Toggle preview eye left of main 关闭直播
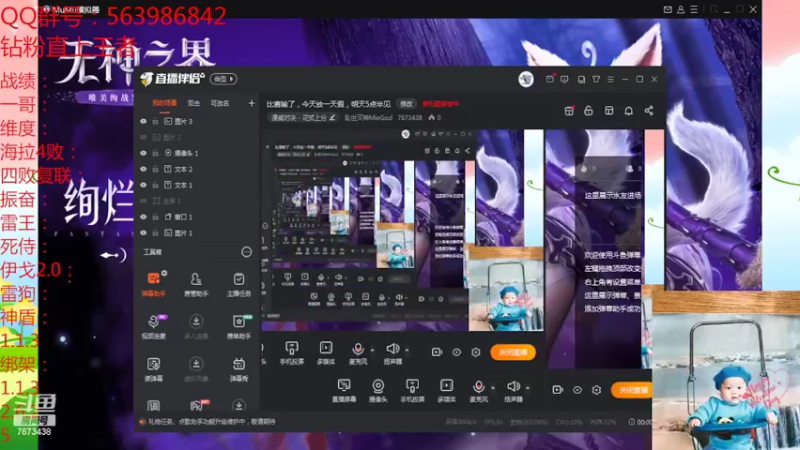Image resolution: width=800 pixels, height=450 pixels. 577,390
